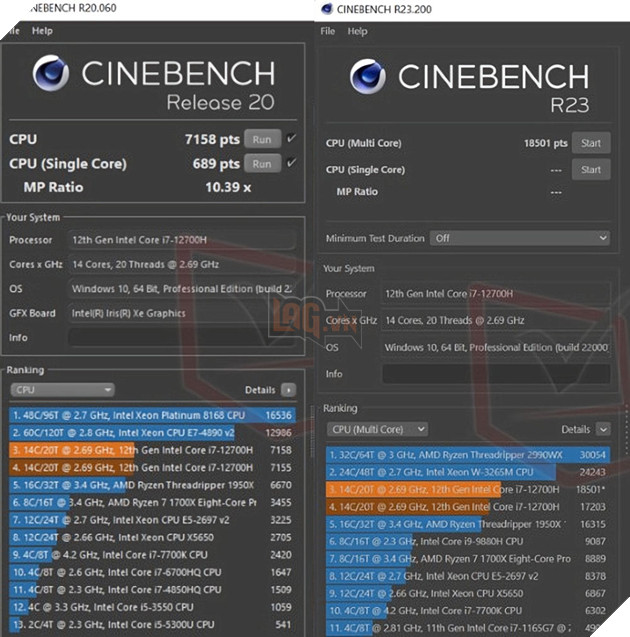
Task: Click the Processor field in R20 Your System
Action: tap(182, 240)
